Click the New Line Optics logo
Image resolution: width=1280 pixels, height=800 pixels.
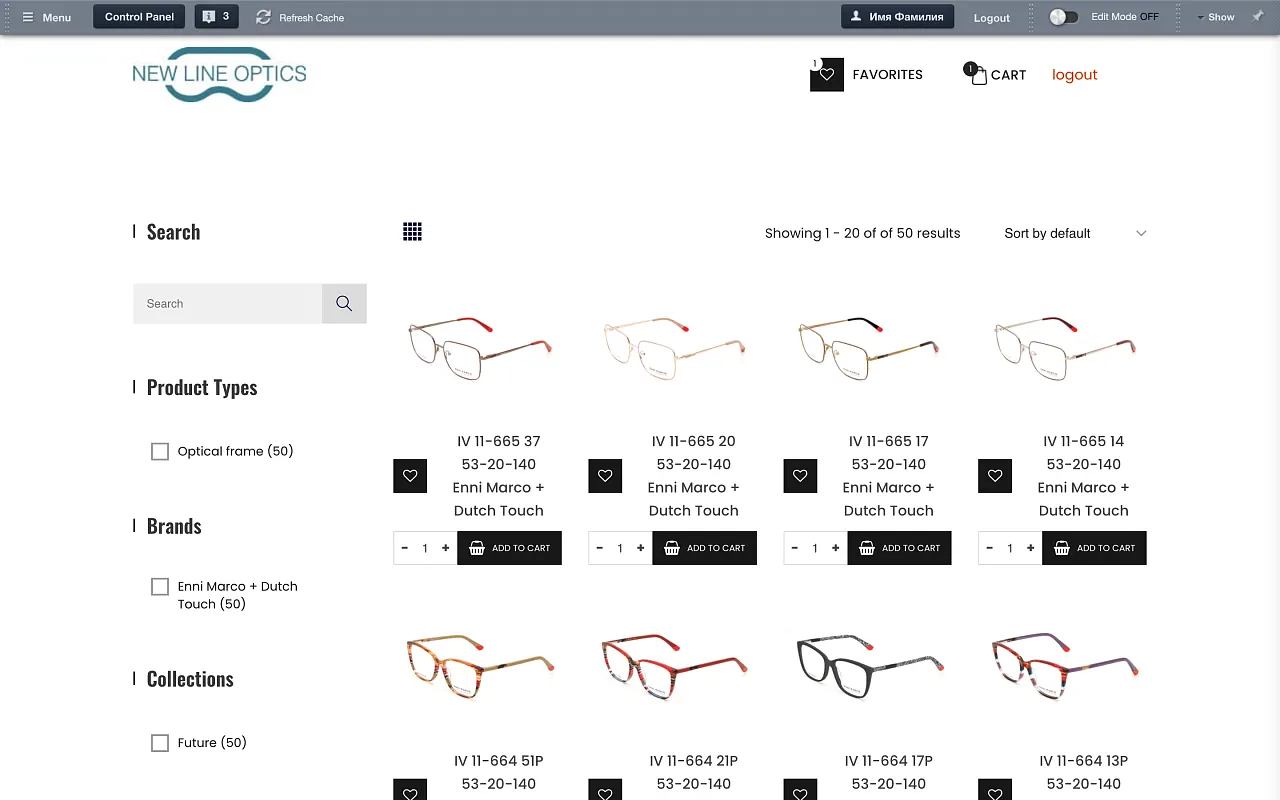pyautogui.click(x=219, y=74)
